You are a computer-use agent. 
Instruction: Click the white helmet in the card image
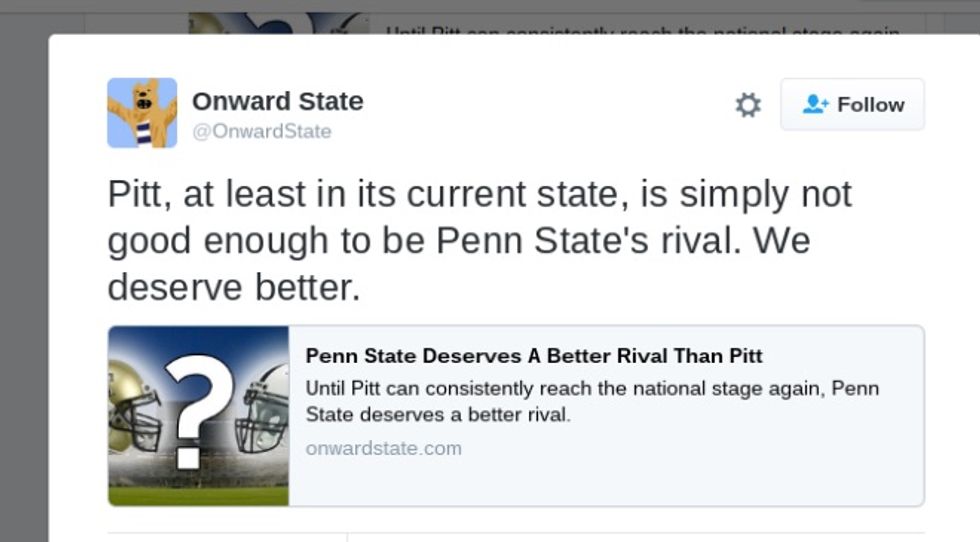(264, 412)
